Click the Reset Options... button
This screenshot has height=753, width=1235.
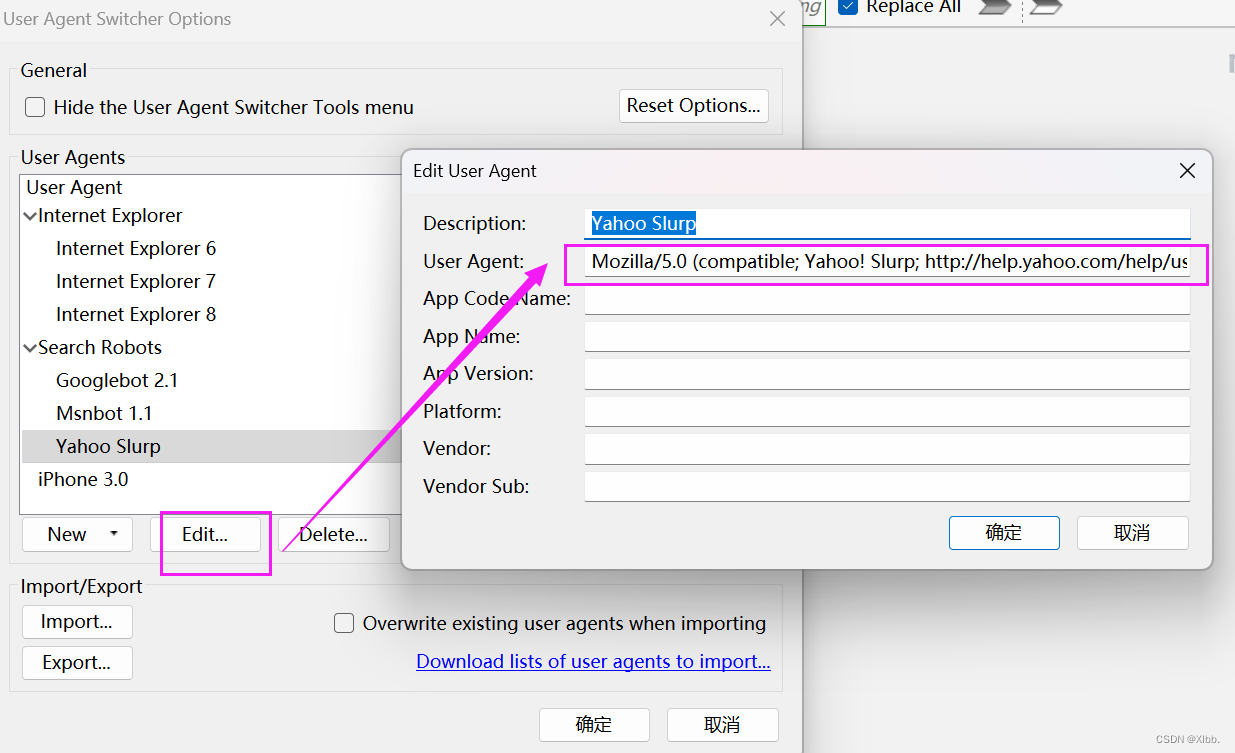point(694,106)
